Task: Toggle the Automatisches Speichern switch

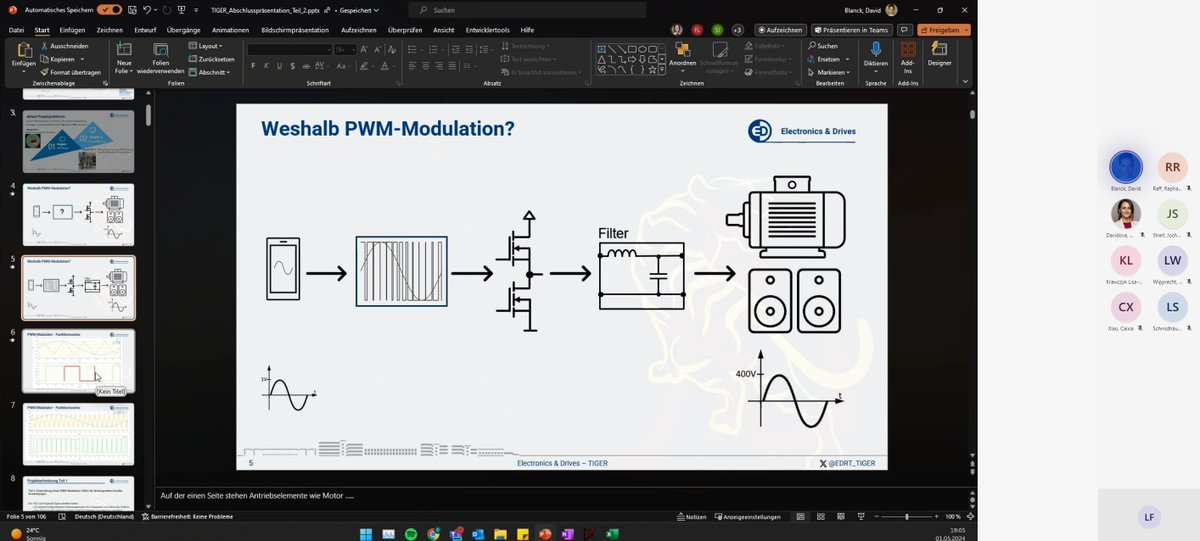Action: [x=111, y=9]
